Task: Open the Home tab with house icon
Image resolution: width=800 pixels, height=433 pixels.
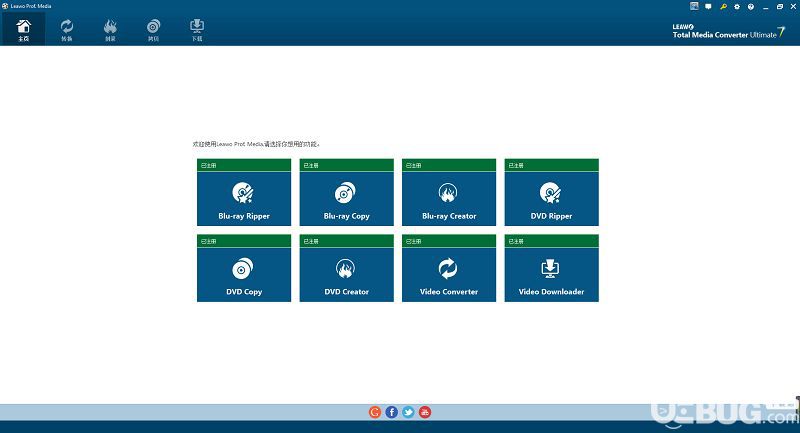Action: 23,30
